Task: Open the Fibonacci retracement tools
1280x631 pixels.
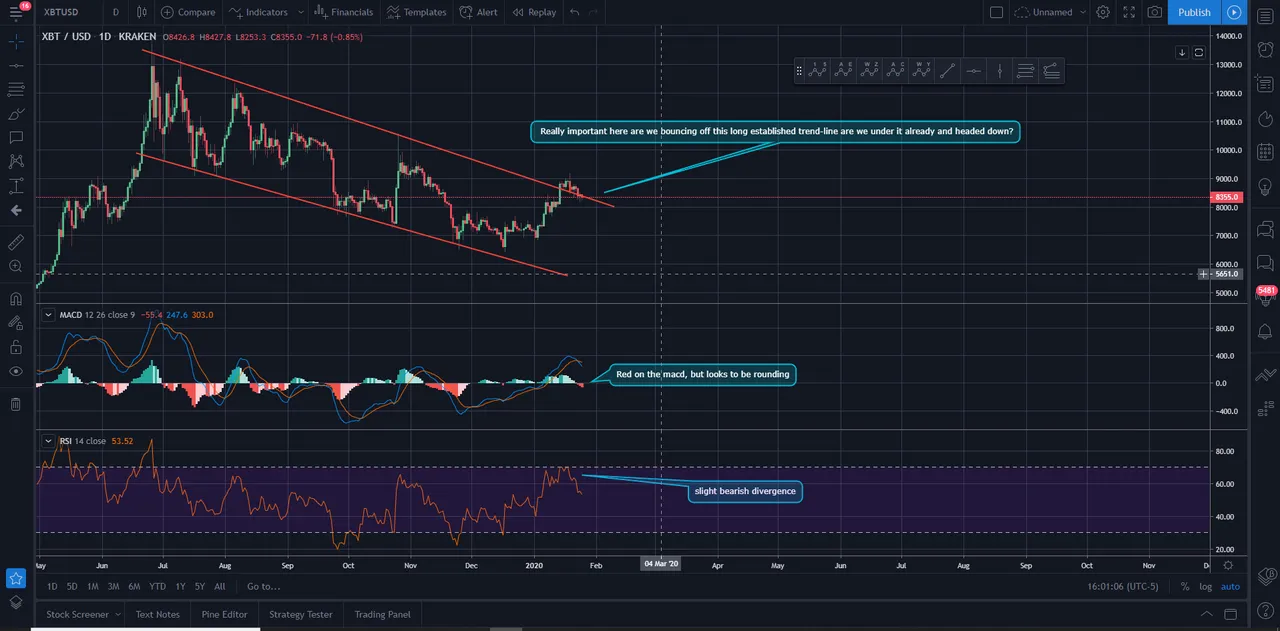Action: 15,89
